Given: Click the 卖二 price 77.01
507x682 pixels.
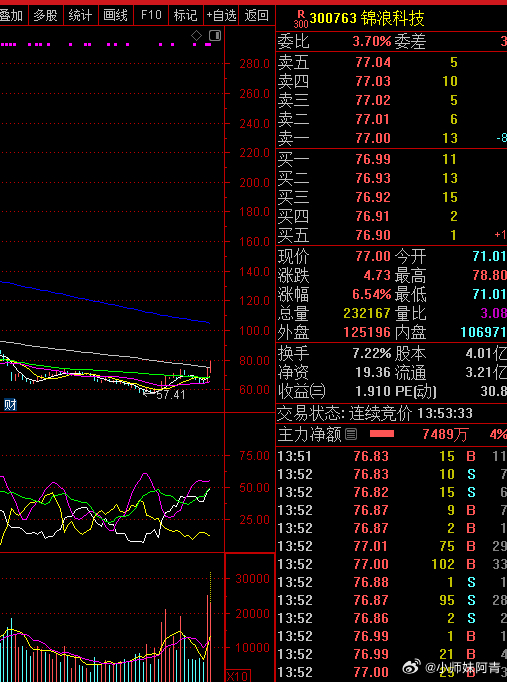Looking at the screenshot, I should (373, 119).
